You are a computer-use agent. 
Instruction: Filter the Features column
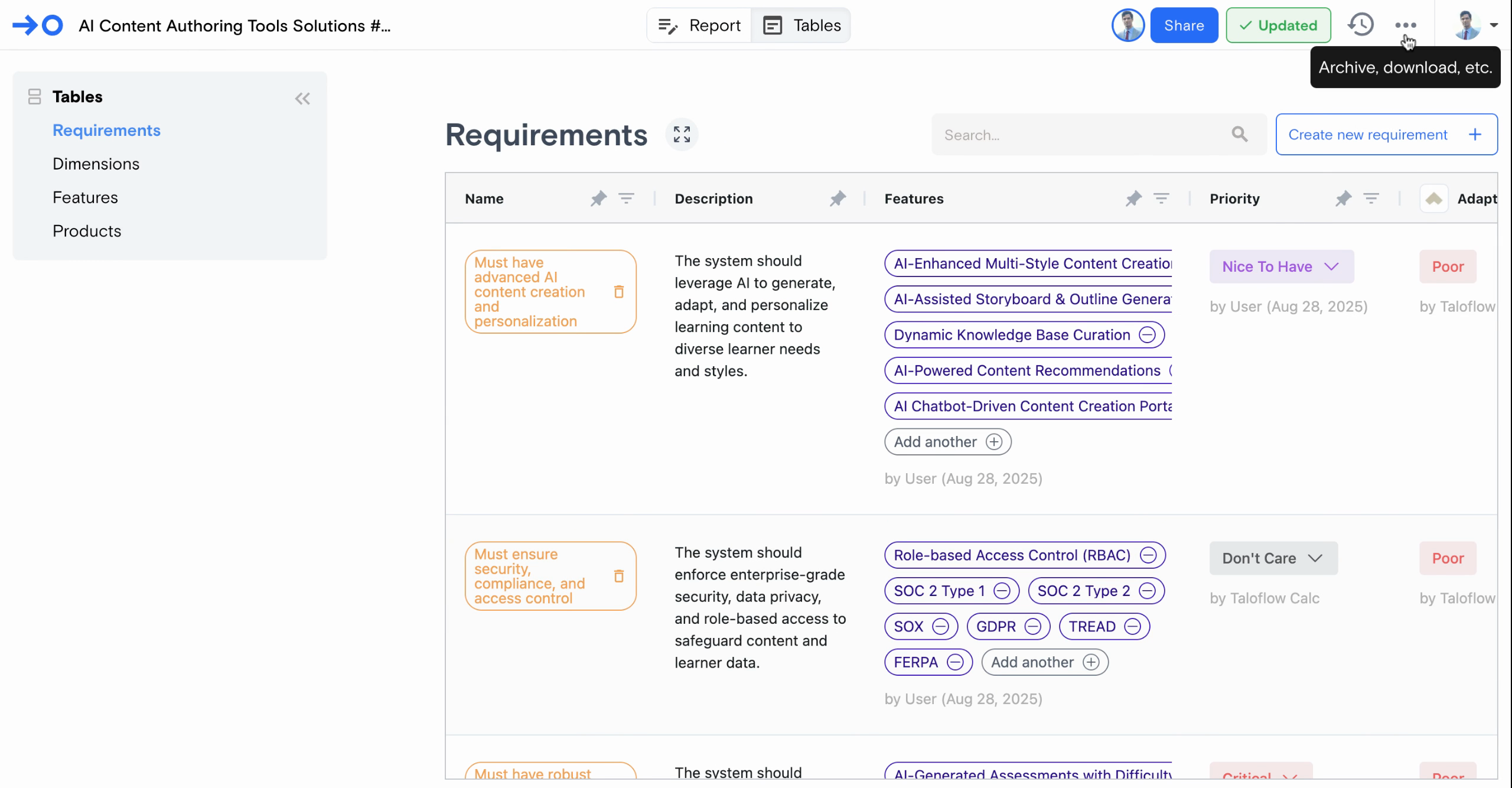(1161, 198)
